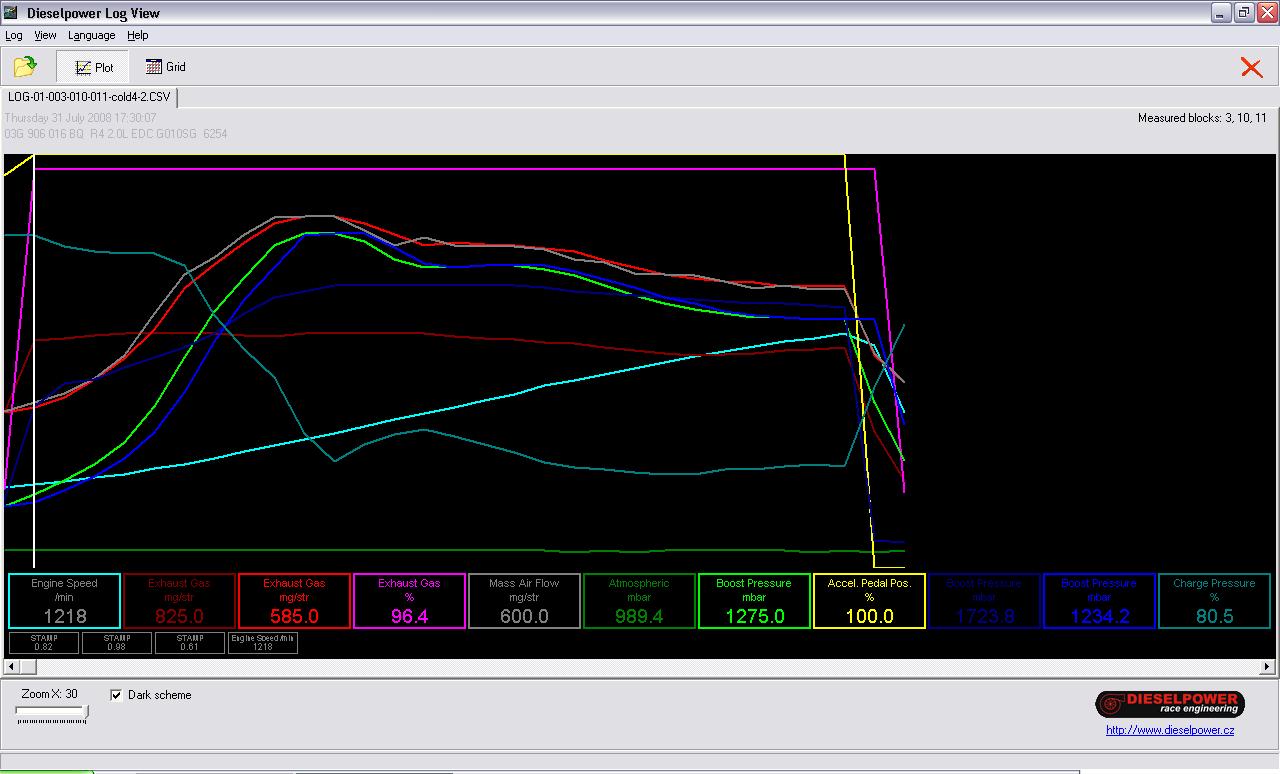Click the horizontal scrollbar track

click(x=640, y=666)
